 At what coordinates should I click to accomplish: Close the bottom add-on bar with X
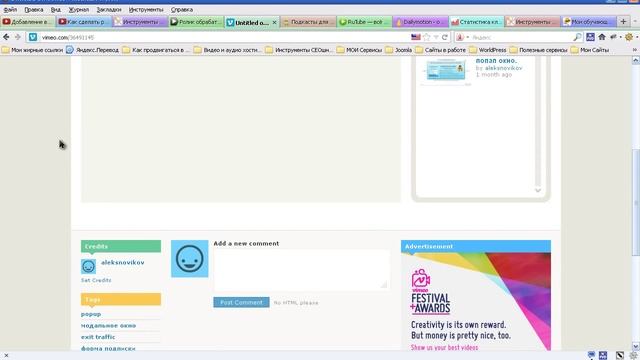[6, 356]
